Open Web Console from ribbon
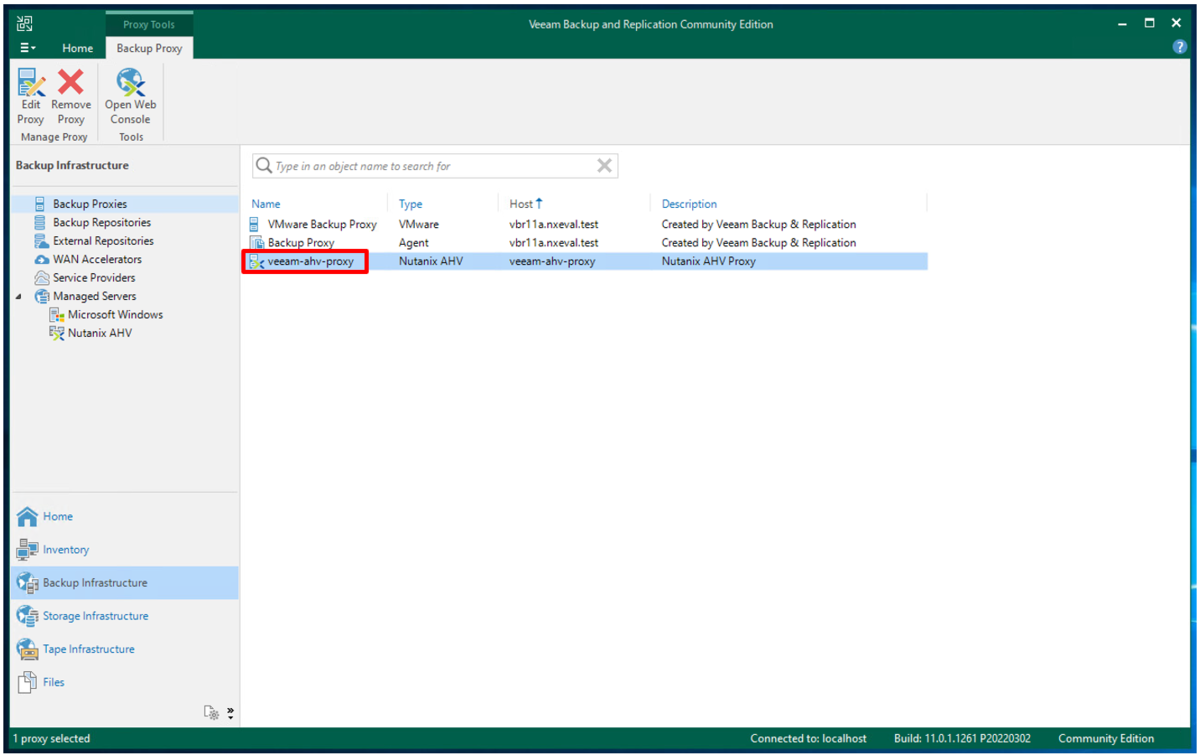 131,96
